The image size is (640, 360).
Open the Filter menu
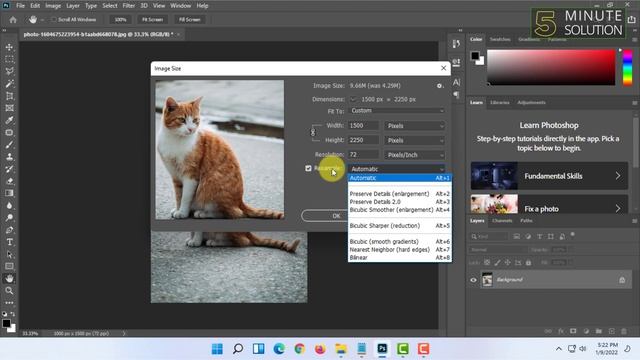pos(129,6)
